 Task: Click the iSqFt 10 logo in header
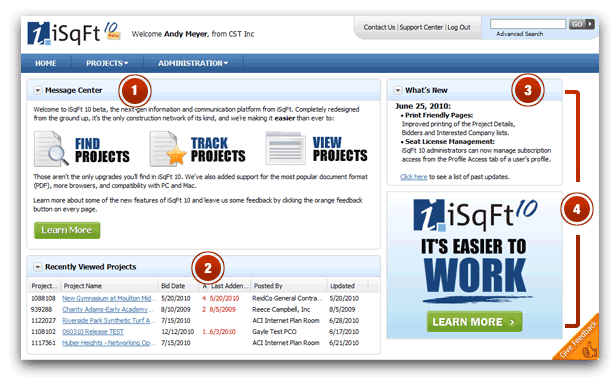[74, 33]
